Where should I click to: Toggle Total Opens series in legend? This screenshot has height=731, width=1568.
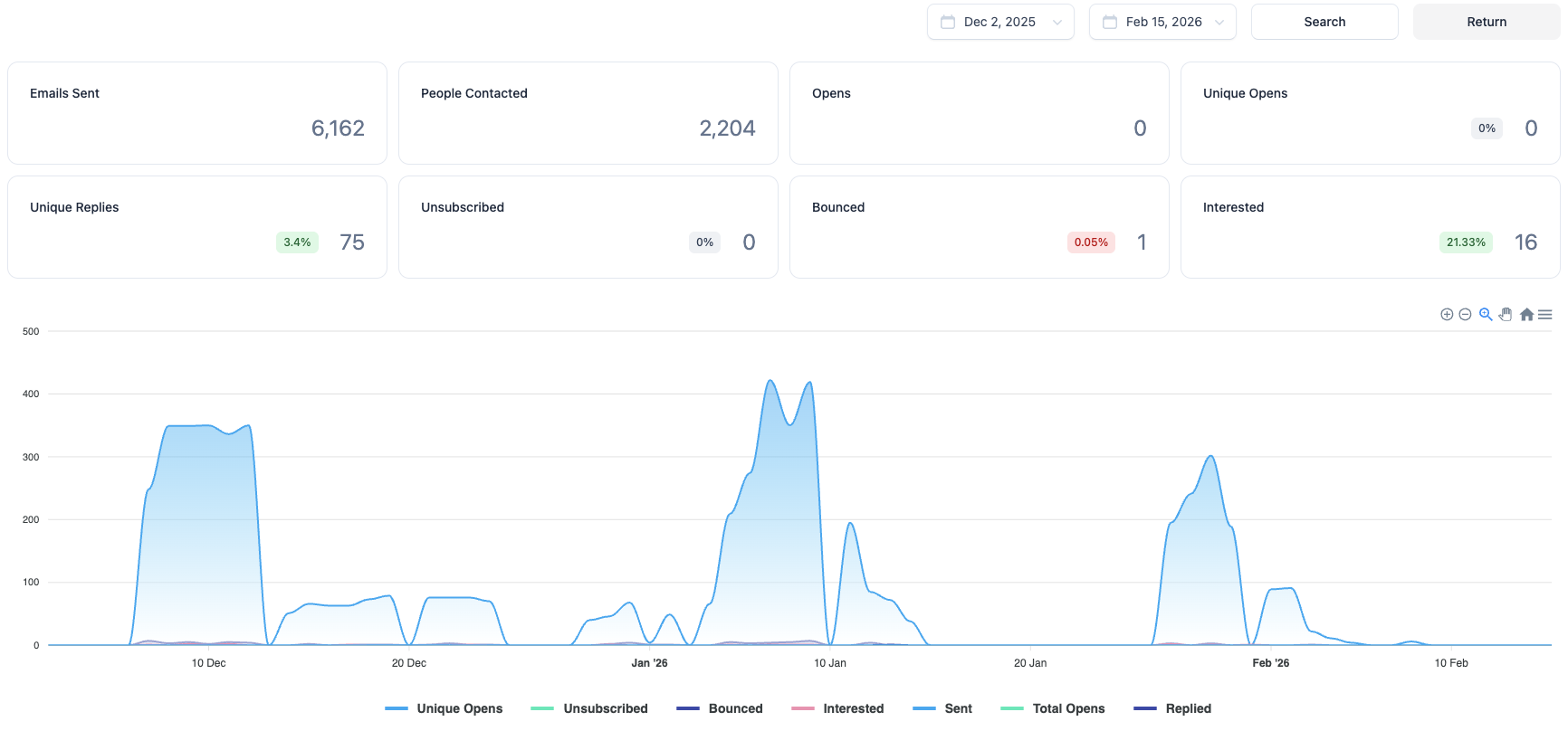tap(1053, 708)
